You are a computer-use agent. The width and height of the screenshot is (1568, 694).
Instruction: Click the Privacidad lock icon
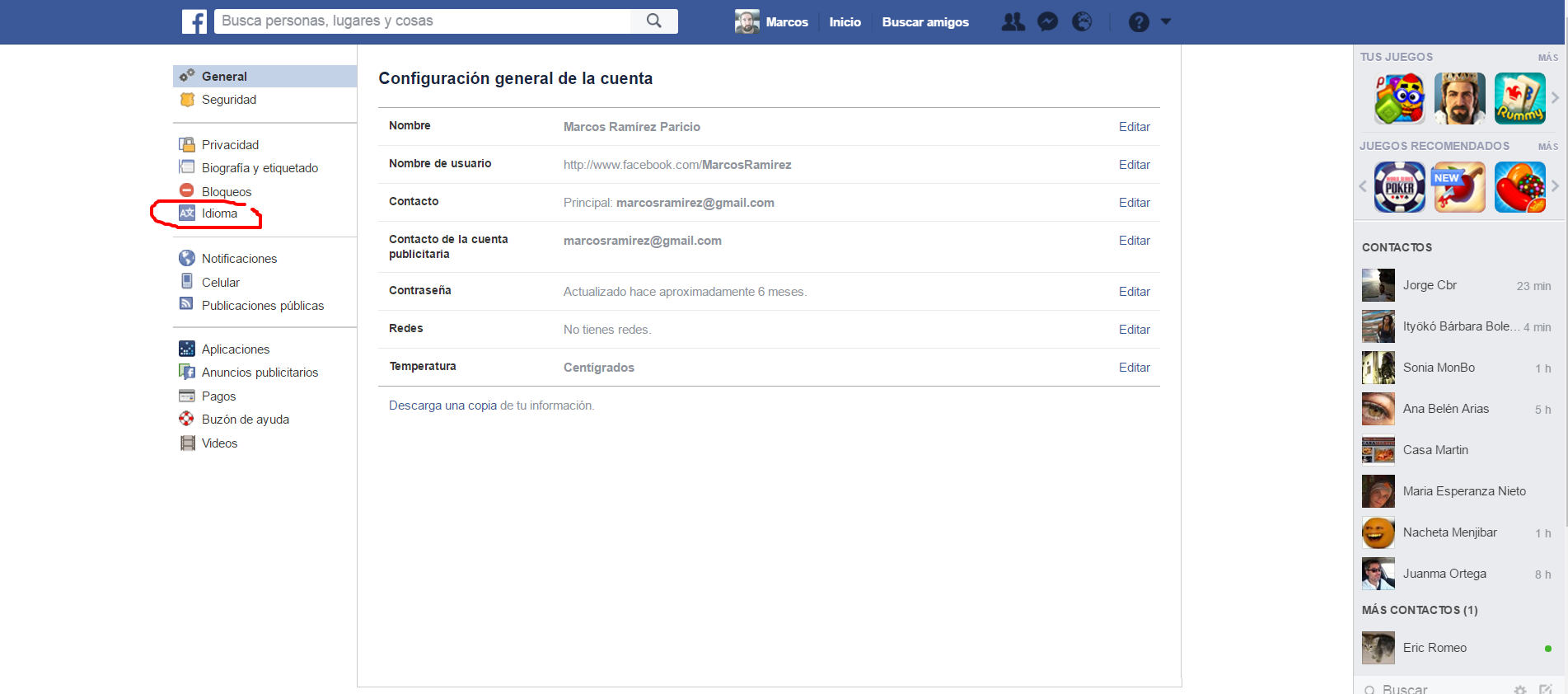point(187,145)
